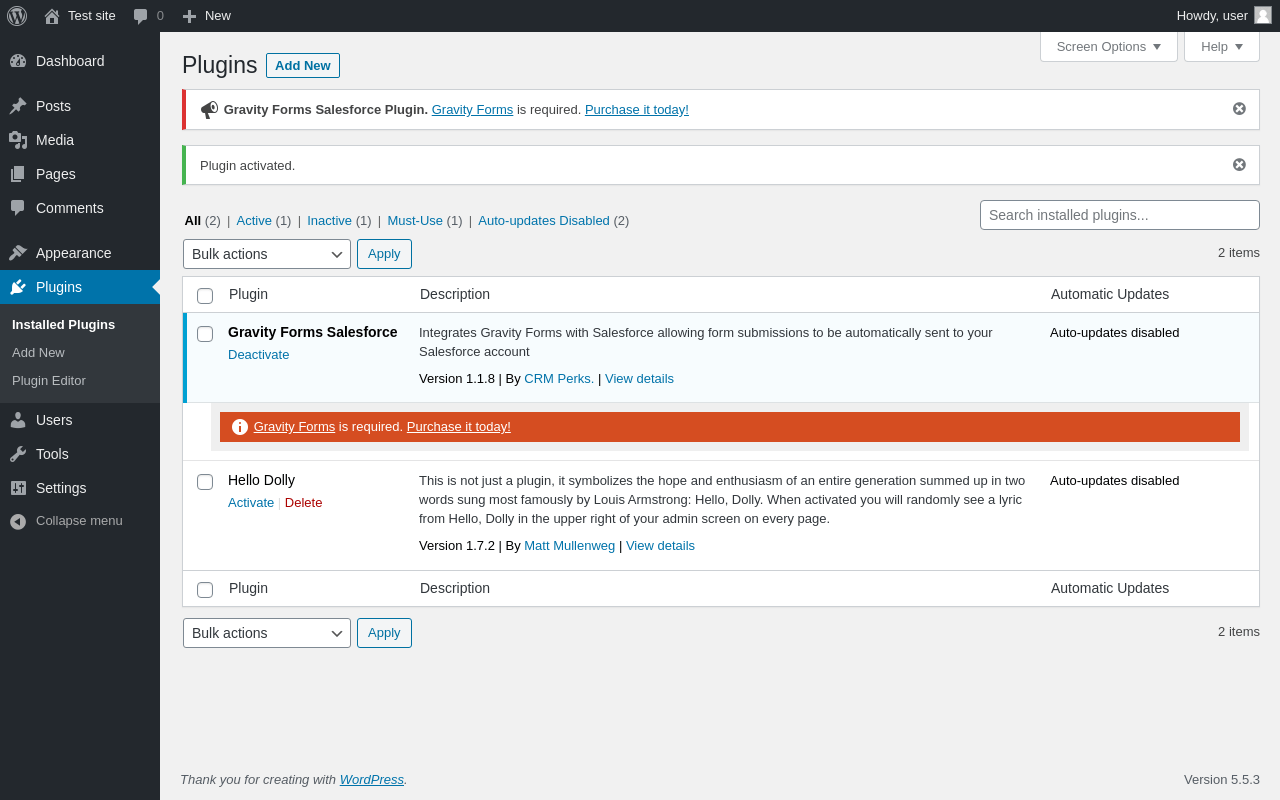Image resolution: width=1280 pixels, height=800 pixels.
Task: Focus the Search installed plugins field
Action: coord(1119,215)
